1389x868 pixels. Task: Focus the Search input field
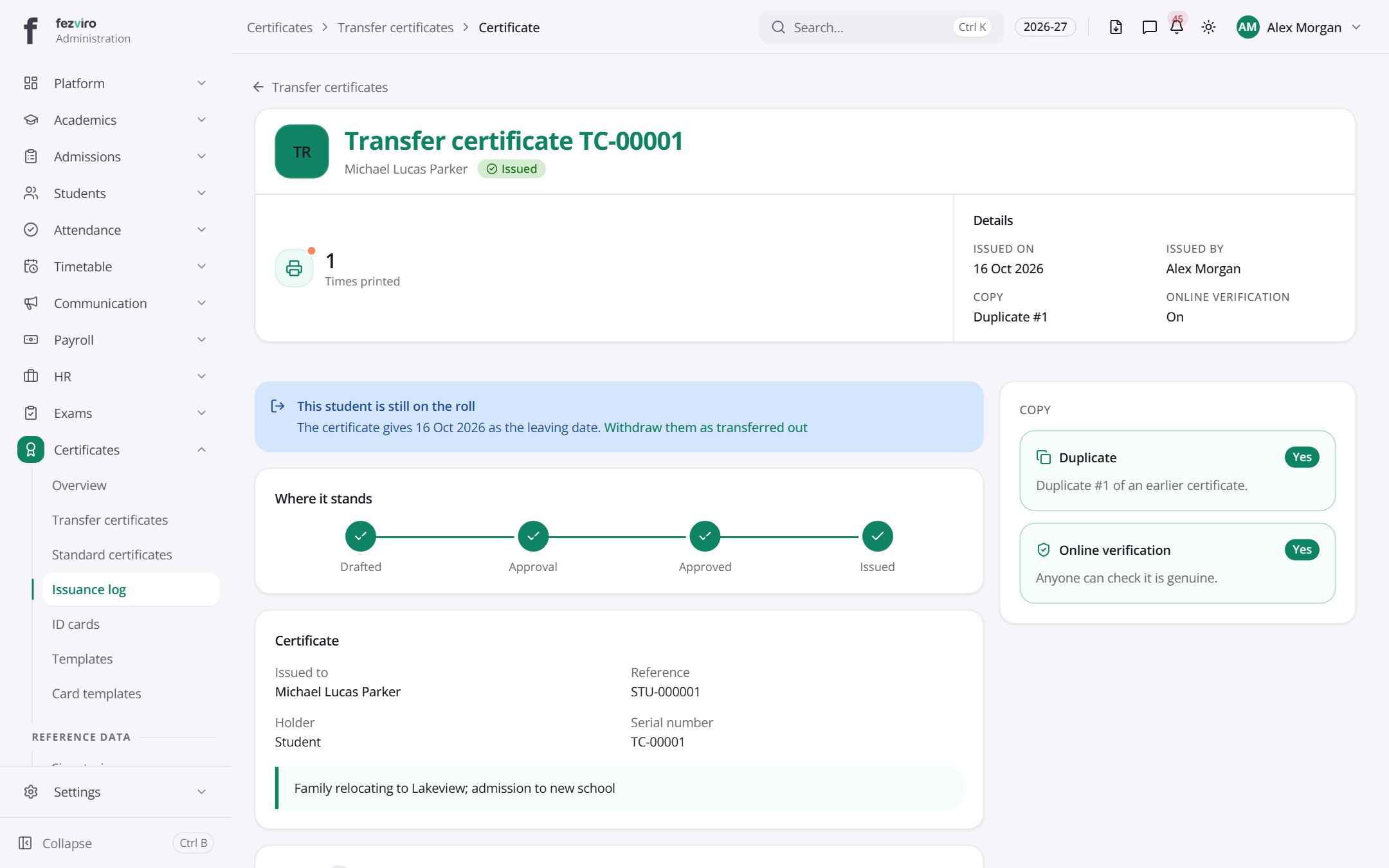[x=881, y=27]
